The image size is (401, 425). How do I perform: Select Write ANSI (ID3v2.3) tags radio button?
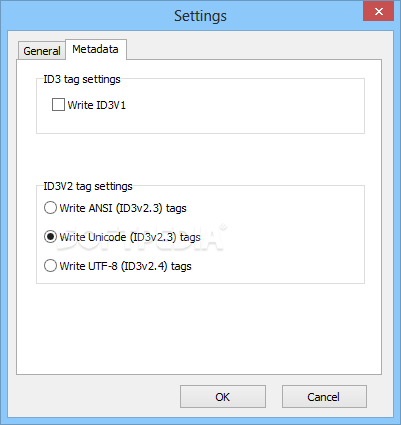click(x=50, y=208)
